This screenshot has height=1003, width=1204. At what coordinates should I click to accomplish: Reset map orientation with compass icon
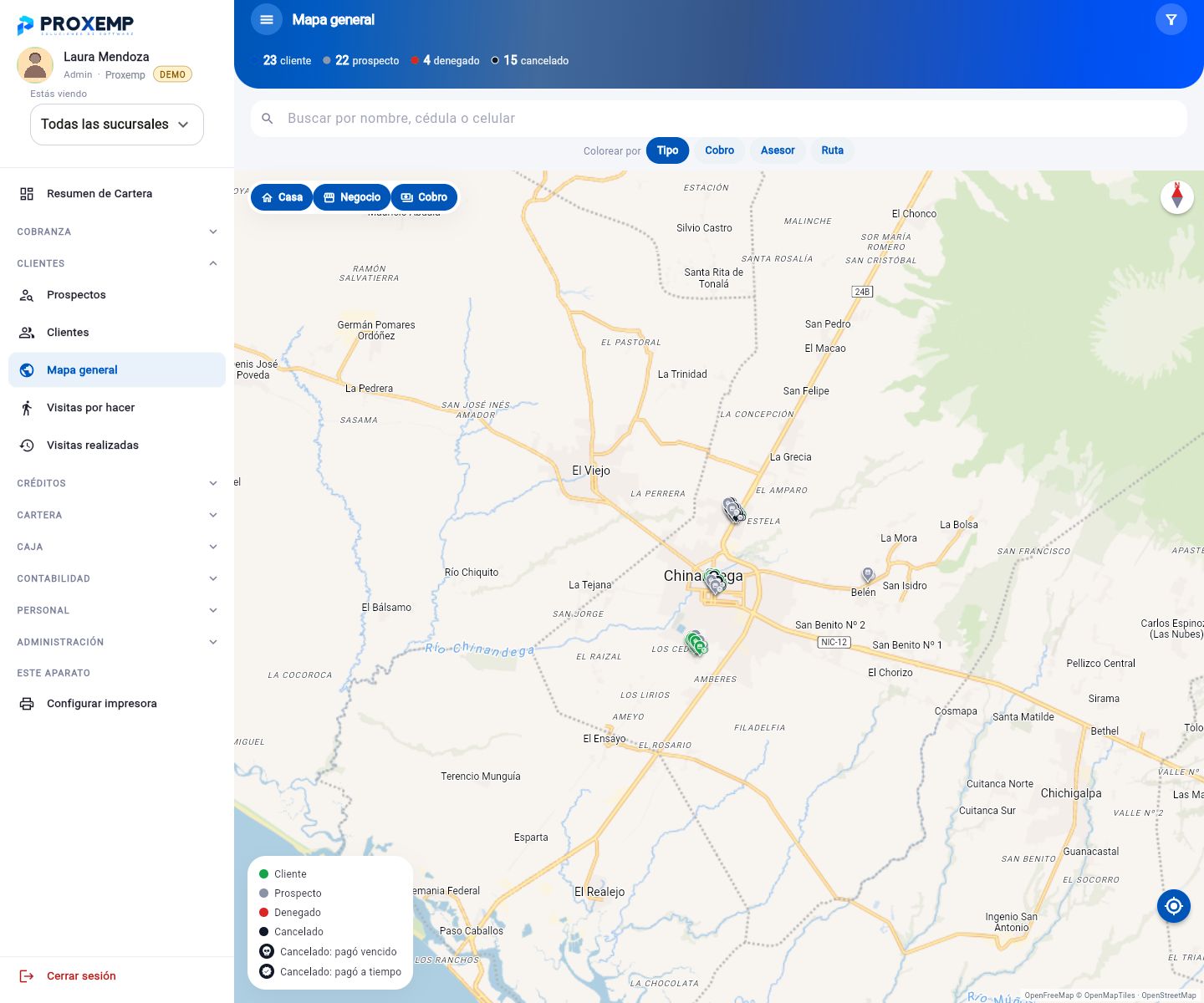coord(1177,197)
